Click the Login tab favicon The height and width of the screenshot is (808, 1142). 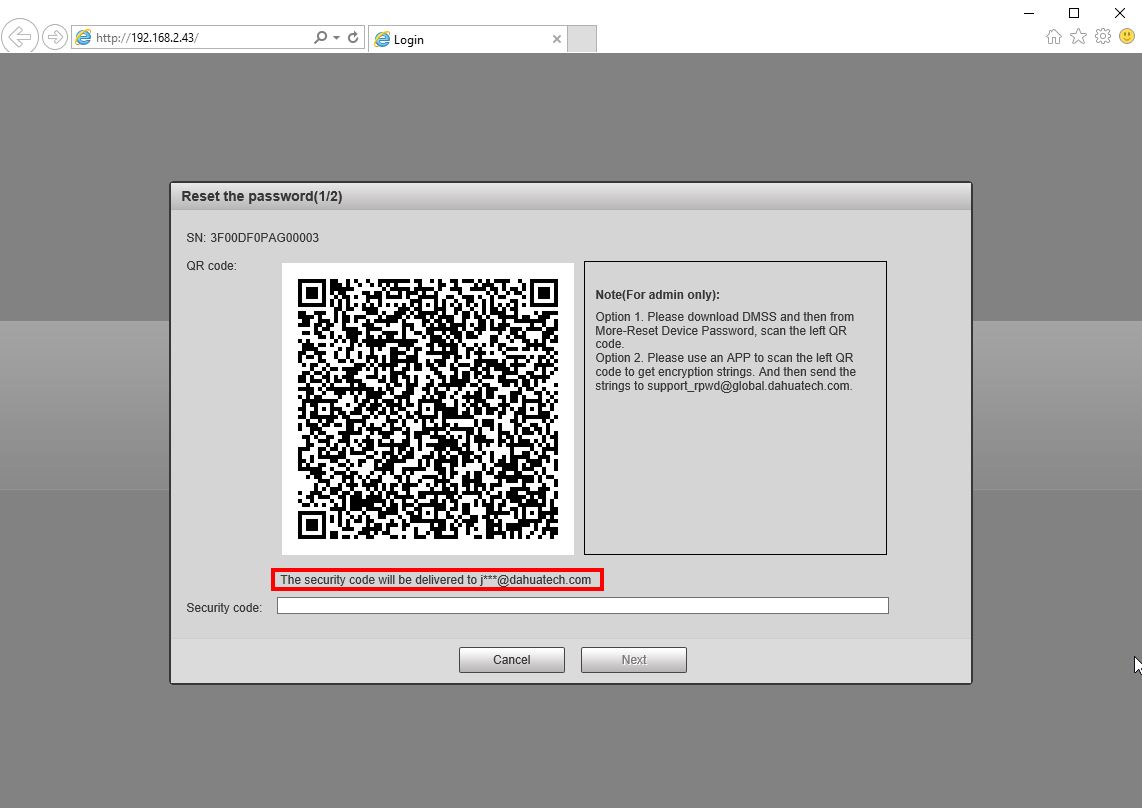(x=383, y=39)
